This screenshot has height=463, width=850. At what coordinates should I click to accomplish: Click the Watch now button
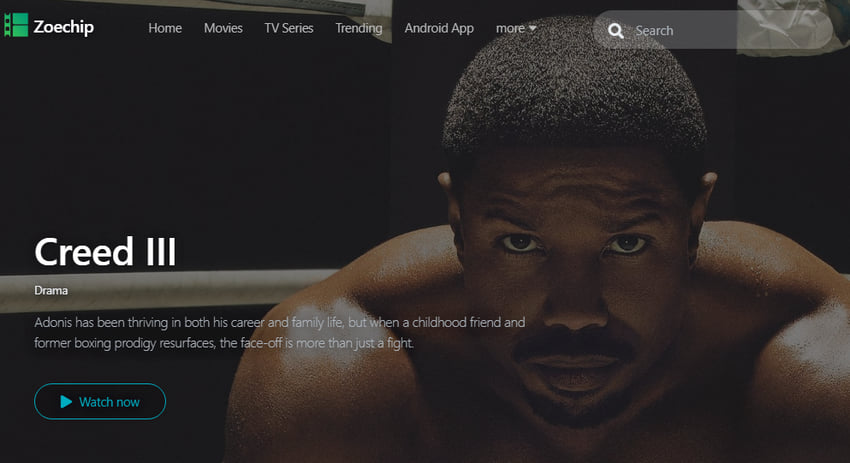pos(100,402)
